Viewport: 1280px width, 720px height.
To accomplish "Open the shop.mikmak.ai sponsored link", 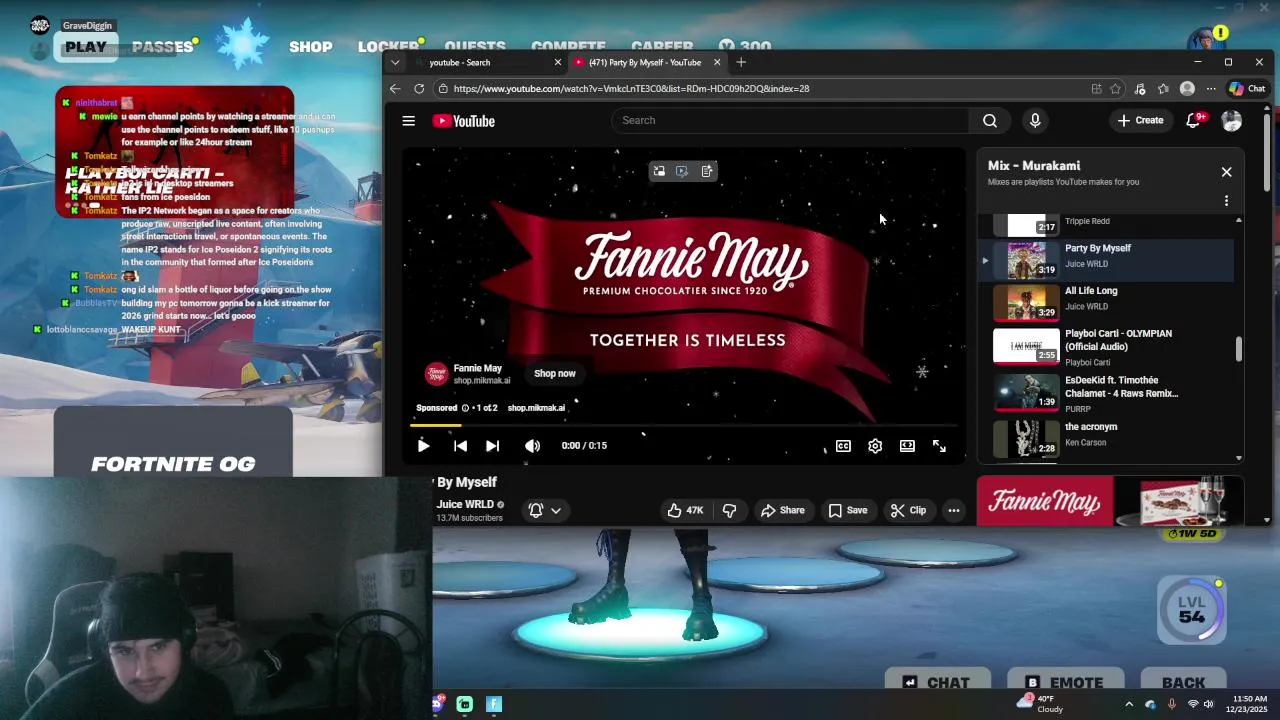I will click(x=536, y=408).
